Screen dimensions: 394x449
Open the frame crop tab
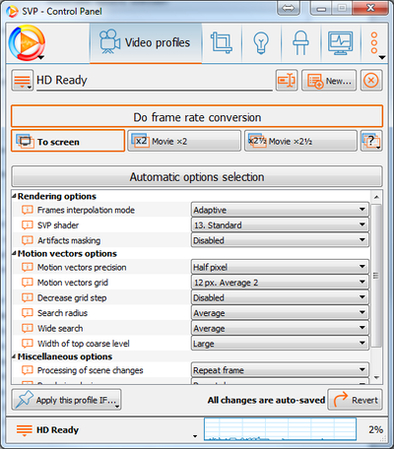pos(221,43)
